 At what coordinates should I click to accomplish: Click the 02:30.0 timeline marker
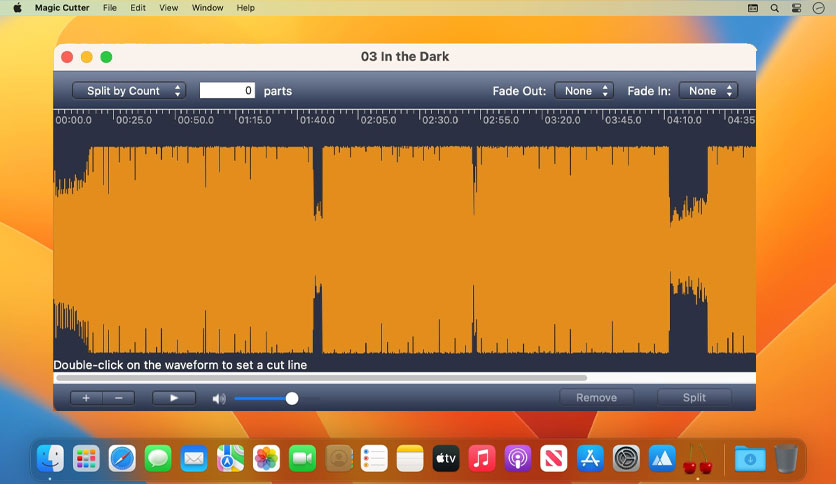[x=440, y=120]
